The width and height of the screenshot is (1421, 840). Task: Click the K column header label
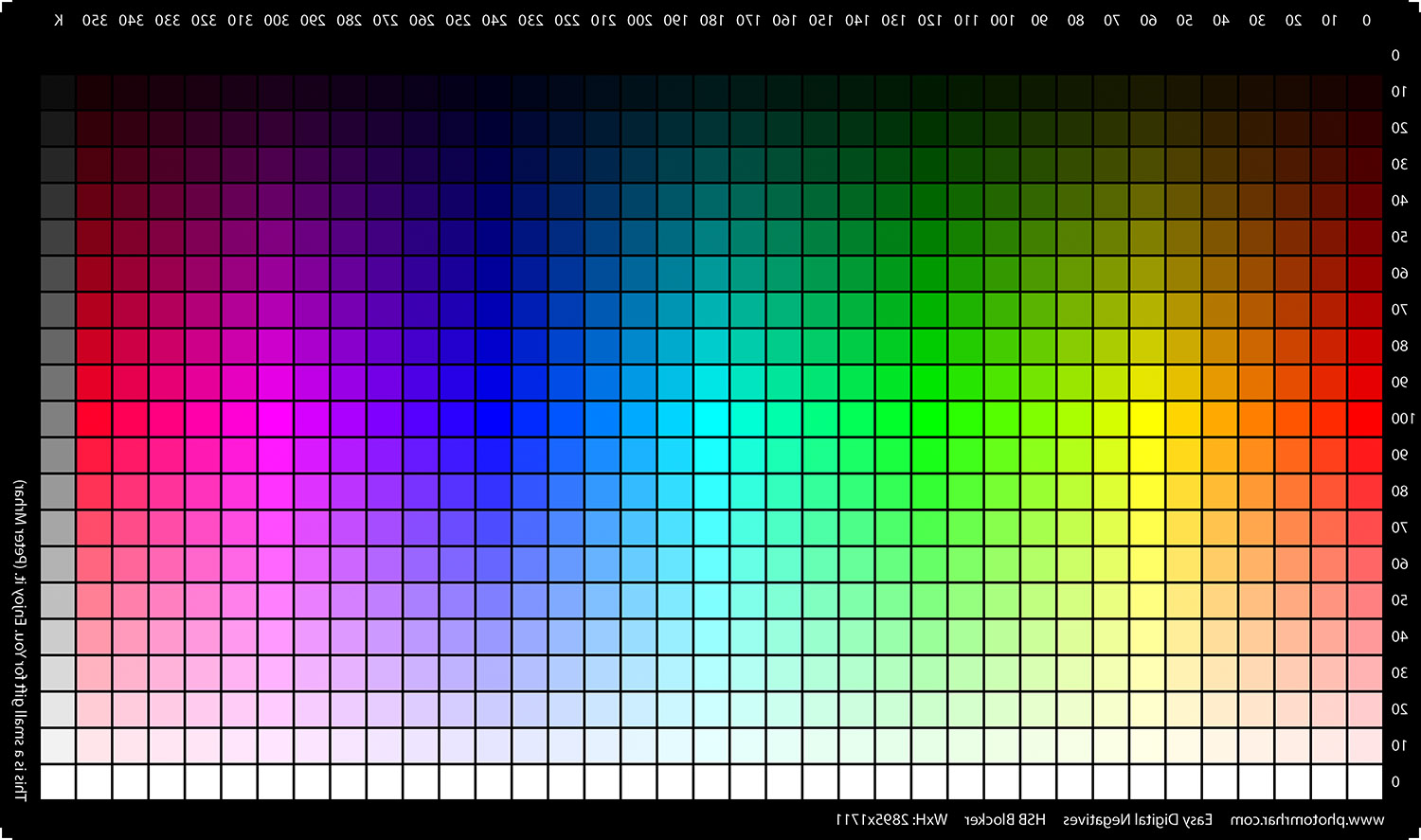click(59, 20)
